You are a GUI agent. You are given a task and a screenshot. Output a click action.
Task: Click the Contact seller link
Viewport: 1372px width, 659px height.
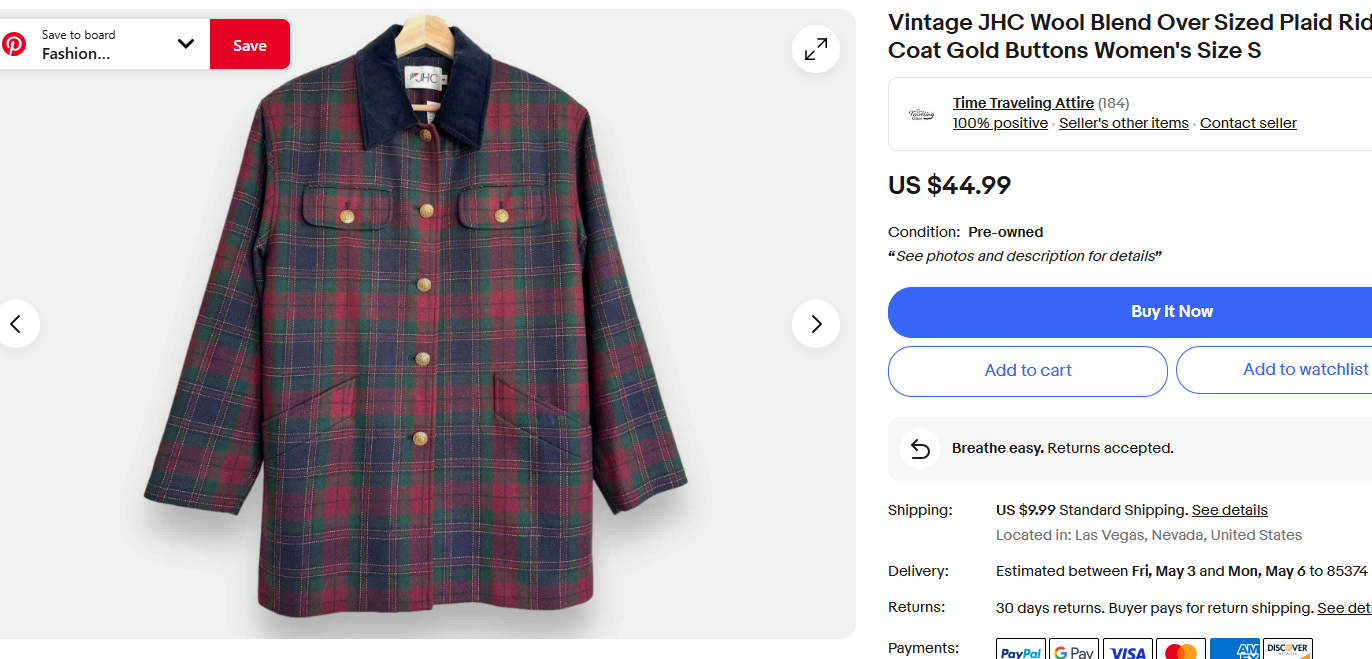1248,123
